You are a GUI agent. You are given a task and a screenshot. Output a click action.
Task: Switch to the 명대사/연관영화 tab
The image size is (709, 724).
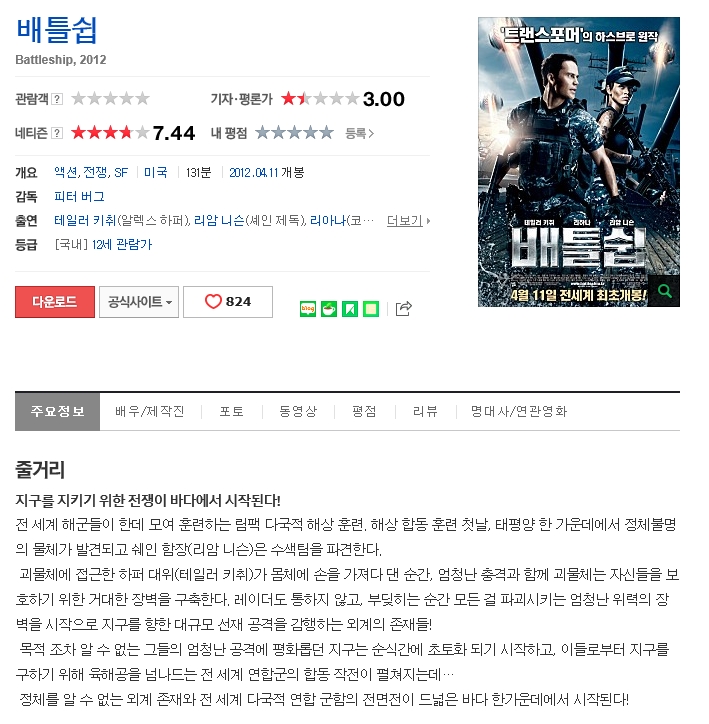point(519,411)
